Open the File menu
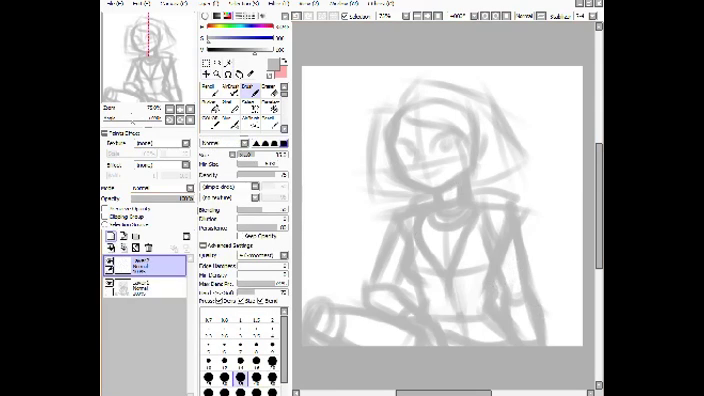 pyautogui.click(x=115, y=3)
